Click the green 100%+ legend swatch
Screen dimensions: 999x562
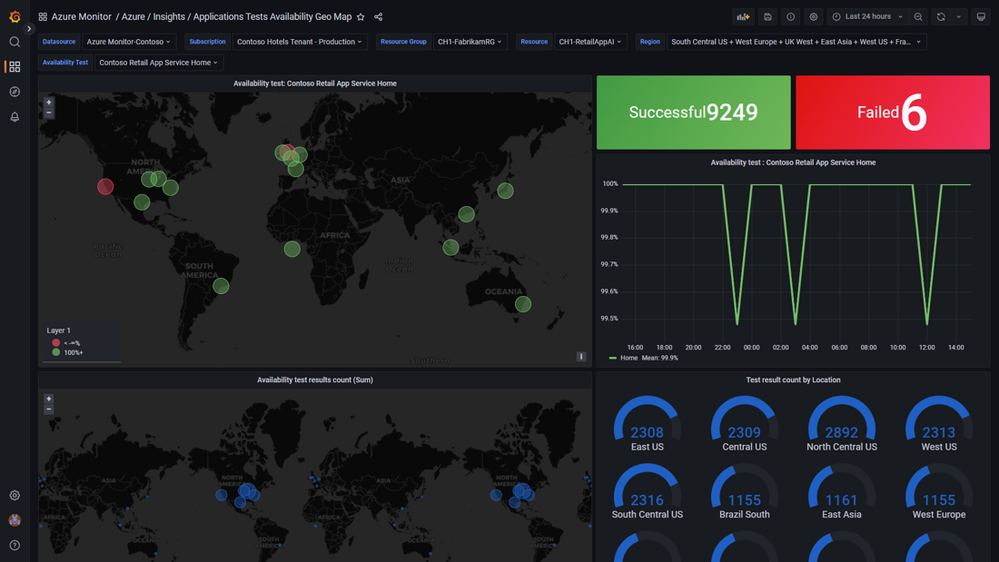[56, 352]
